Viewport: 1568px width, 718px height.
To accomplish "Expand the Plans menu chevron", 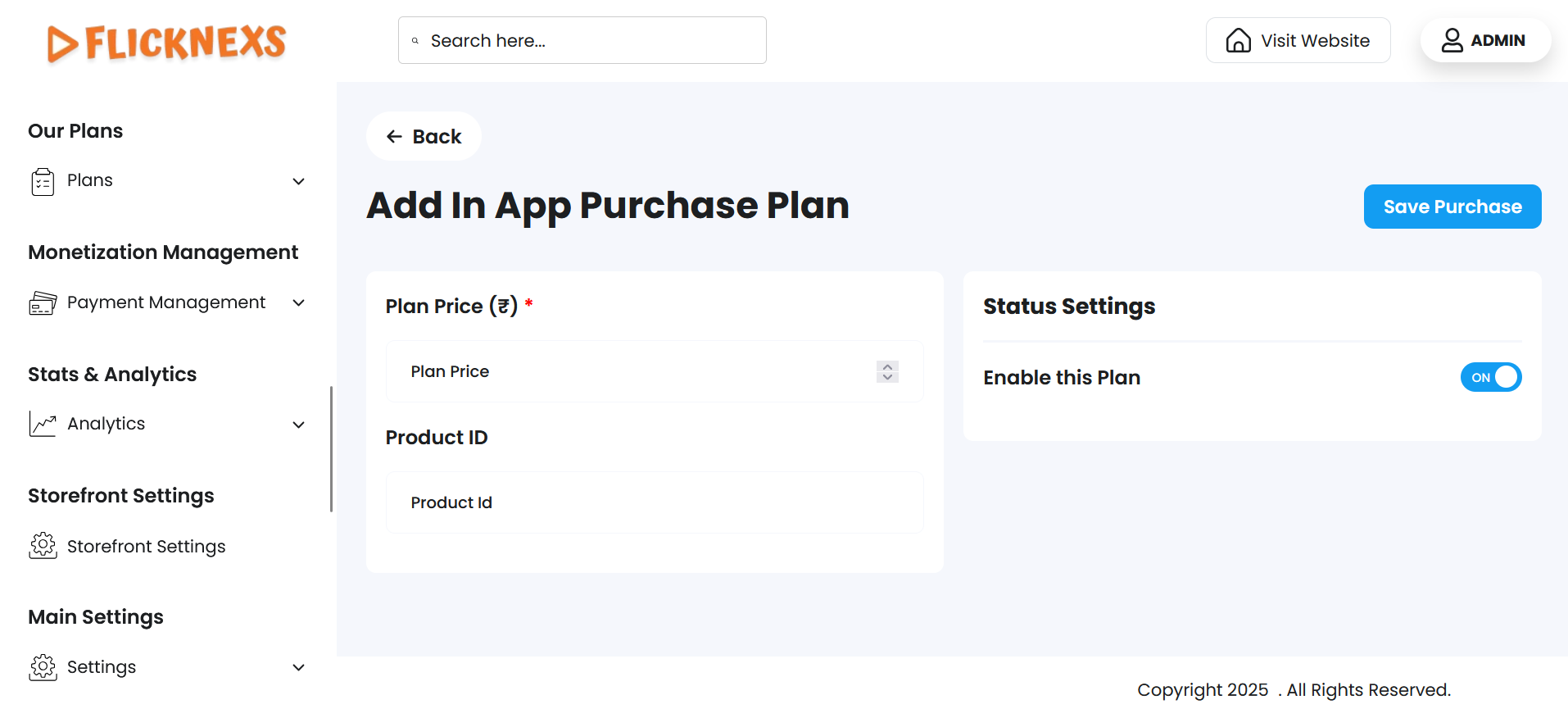I will (x=299, y=181).
